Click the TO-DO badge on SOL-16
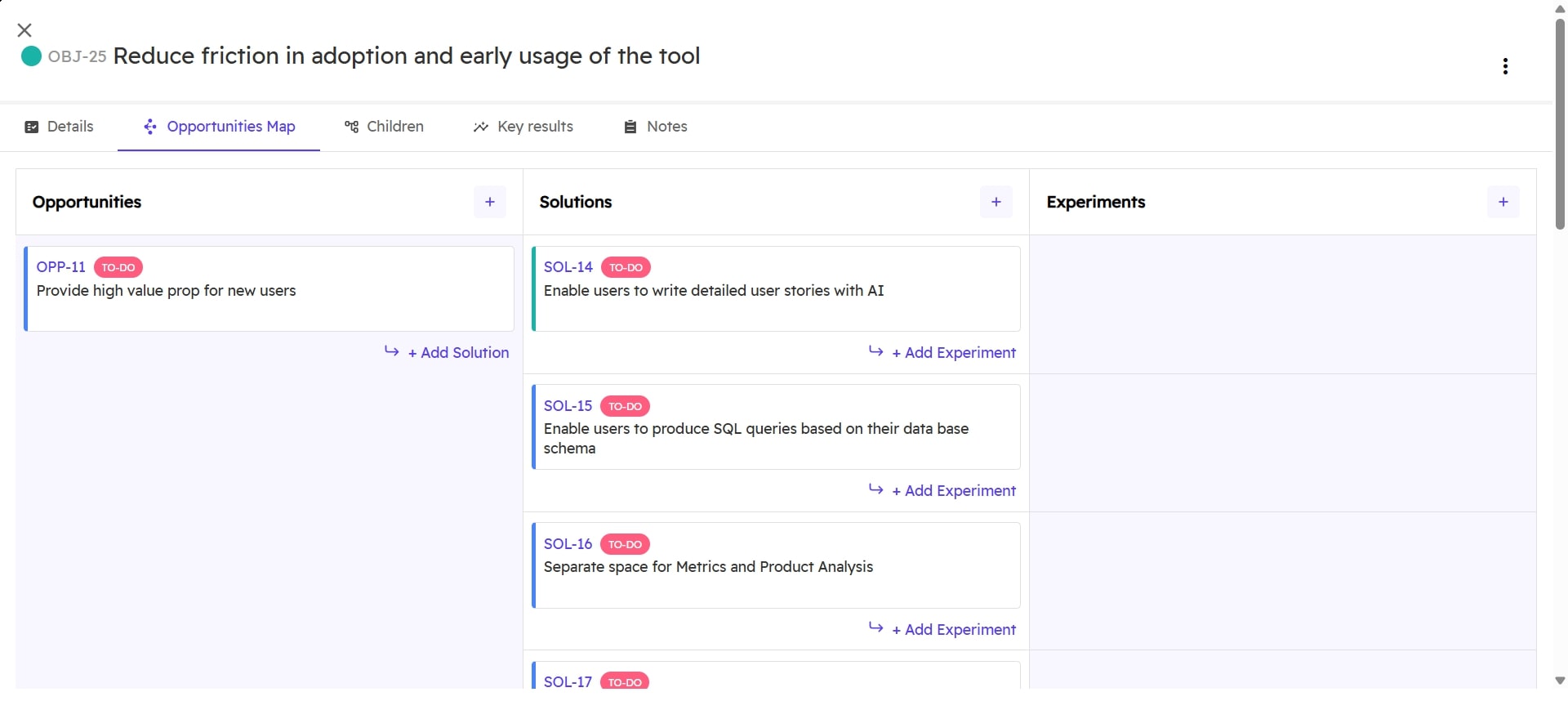Viewport: 1568px width, 710px height. point(625,544)
